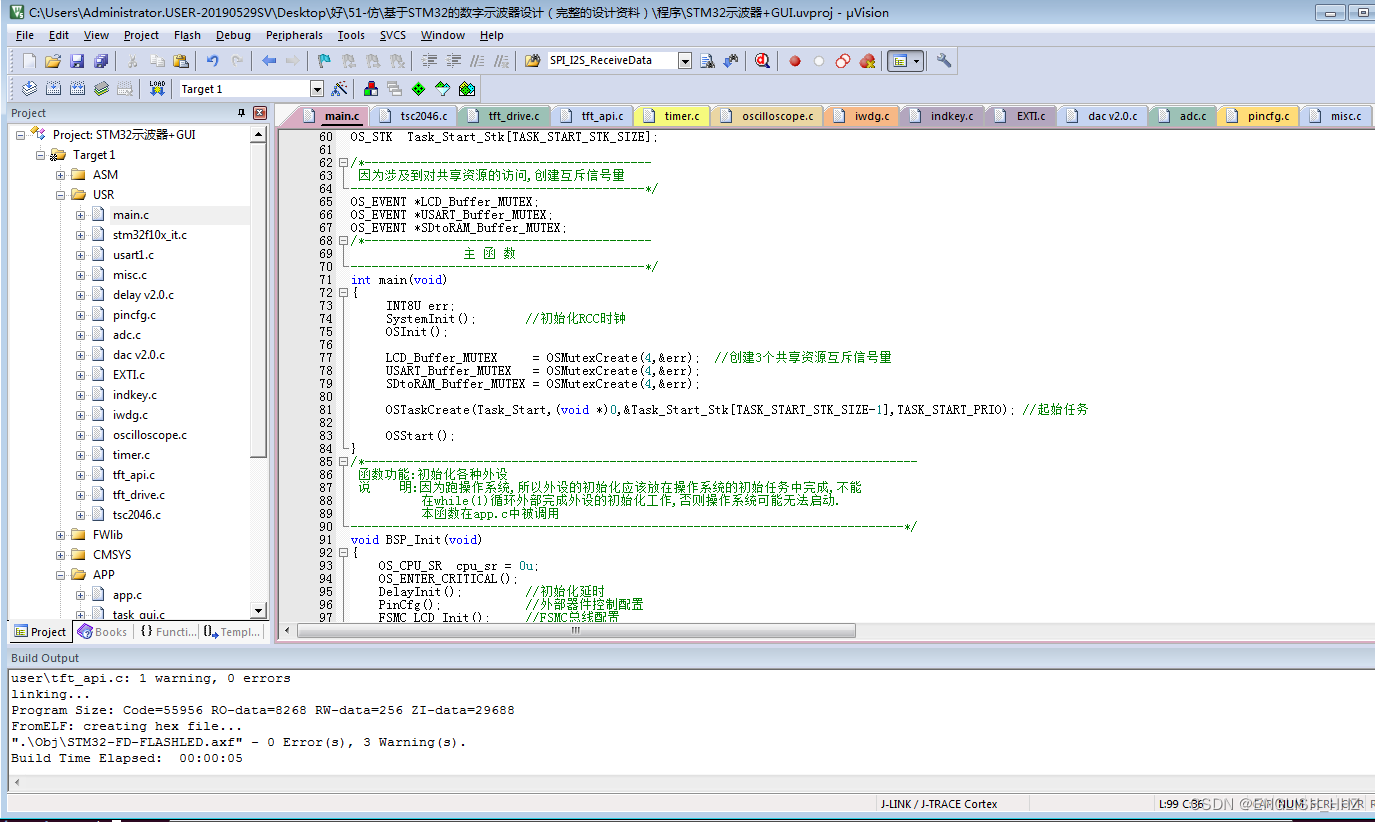The width and height of the screenshot is (1375, 822).
Task: Collapse the main function fold at line 72
Action: [344, 293]
